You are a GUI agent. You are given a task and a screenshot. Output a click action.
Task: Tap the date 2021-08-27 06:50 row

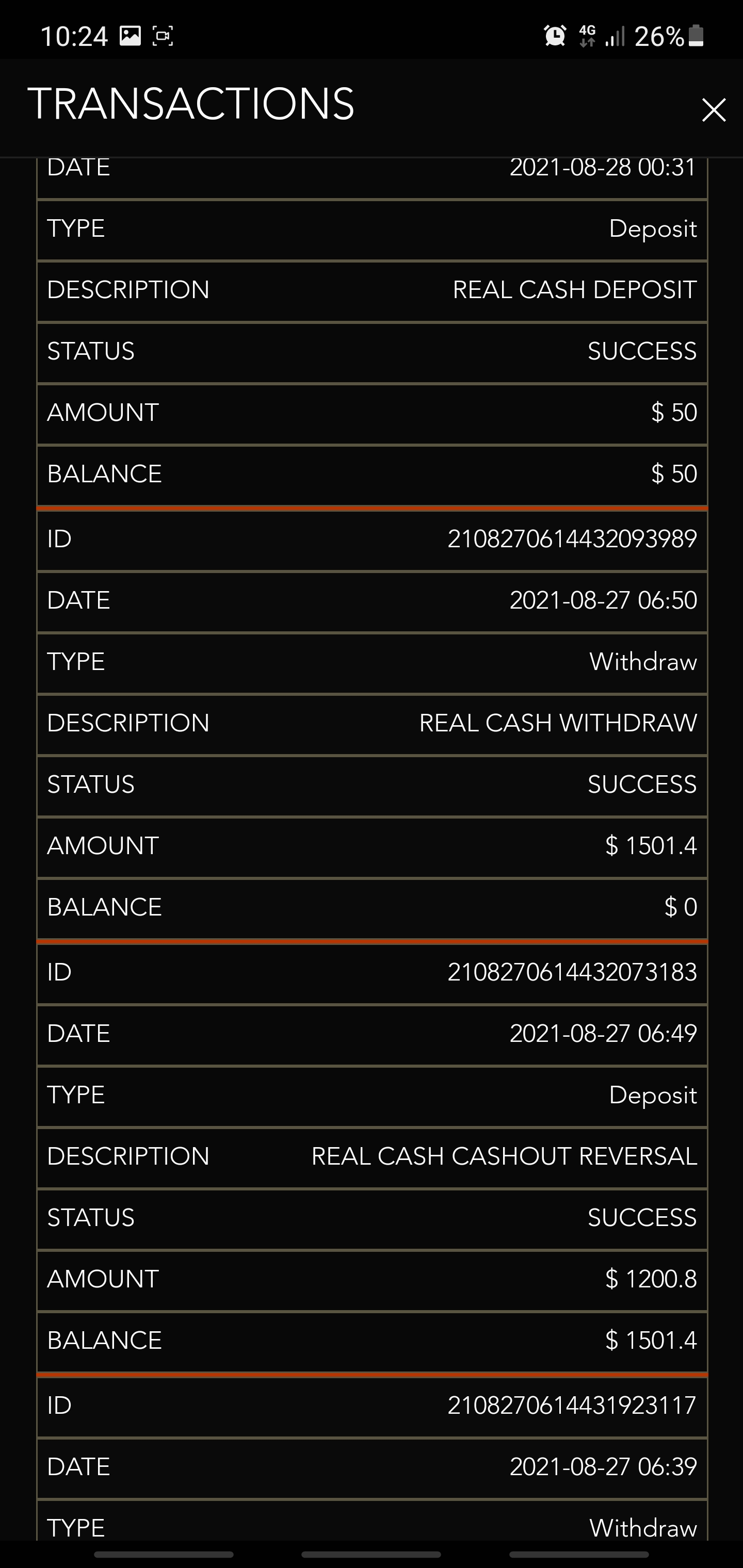[603, 601]
